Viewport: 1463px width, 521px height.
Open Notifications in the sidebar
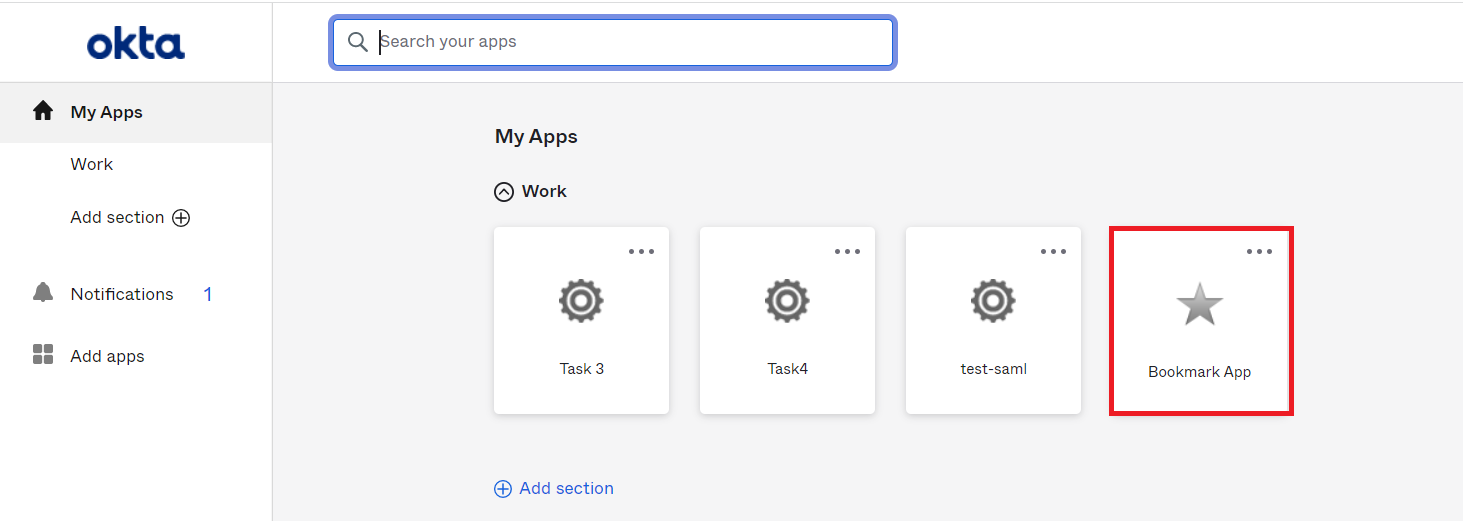[122, 294]
